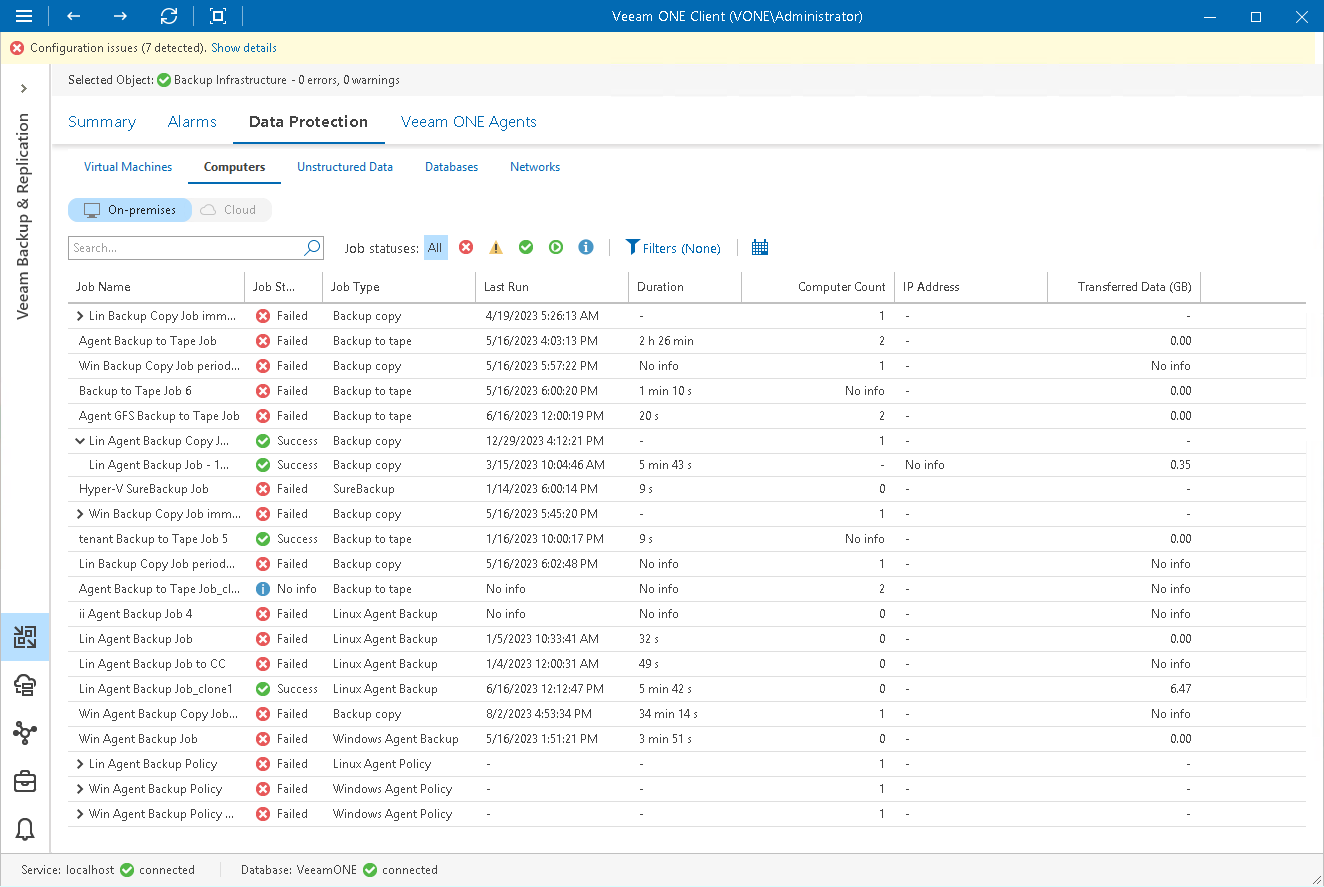This screenshot has height=887, width=1324.
Task: Select the All job statuses filter
Action: (x=435, y=248)
